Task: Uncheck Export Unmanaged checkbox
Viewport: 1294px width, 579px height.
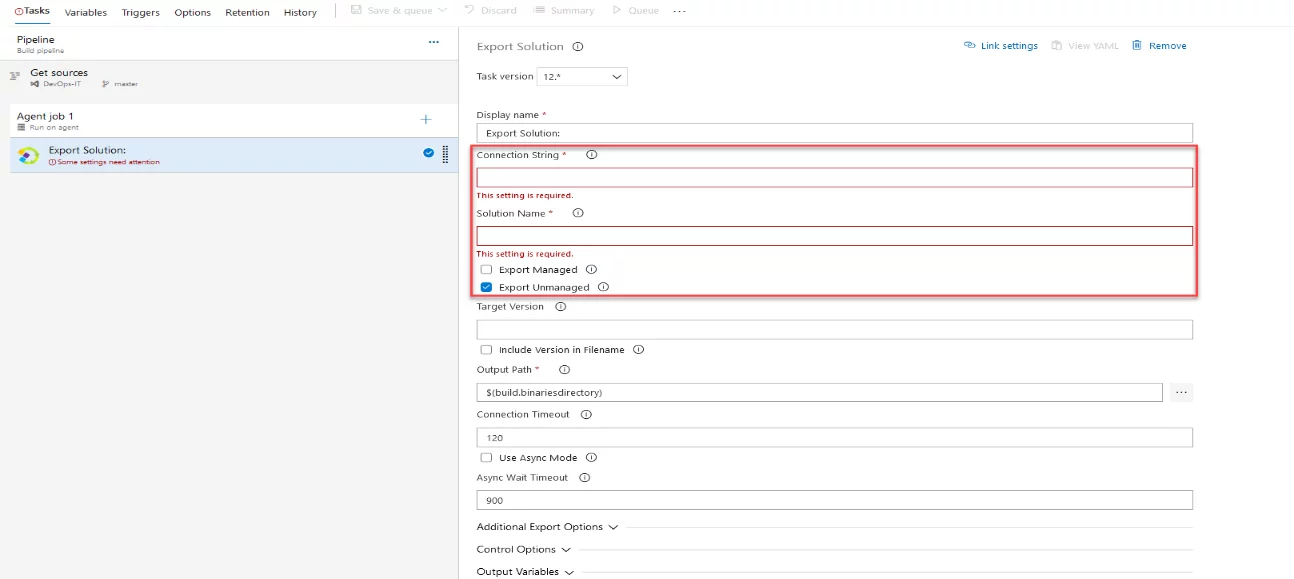Action: tap(486, 287)
